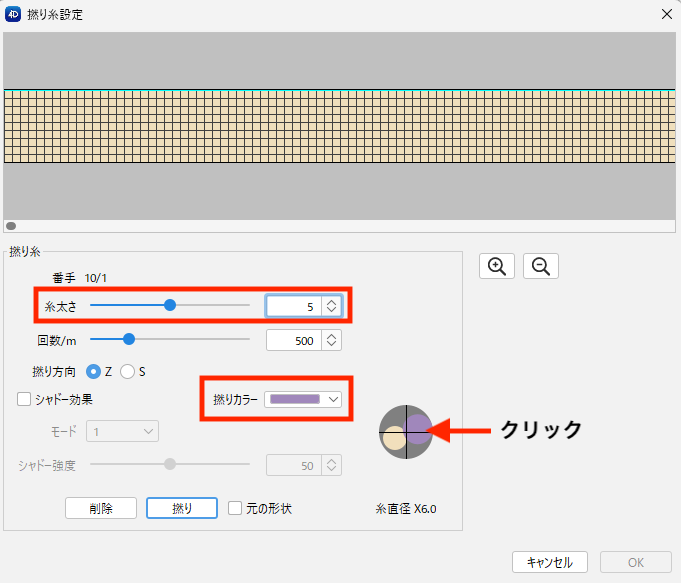This screenshot has height=583, width=681.
Task: Click the シャドー強度 slider handle
Action: [170, 464]
